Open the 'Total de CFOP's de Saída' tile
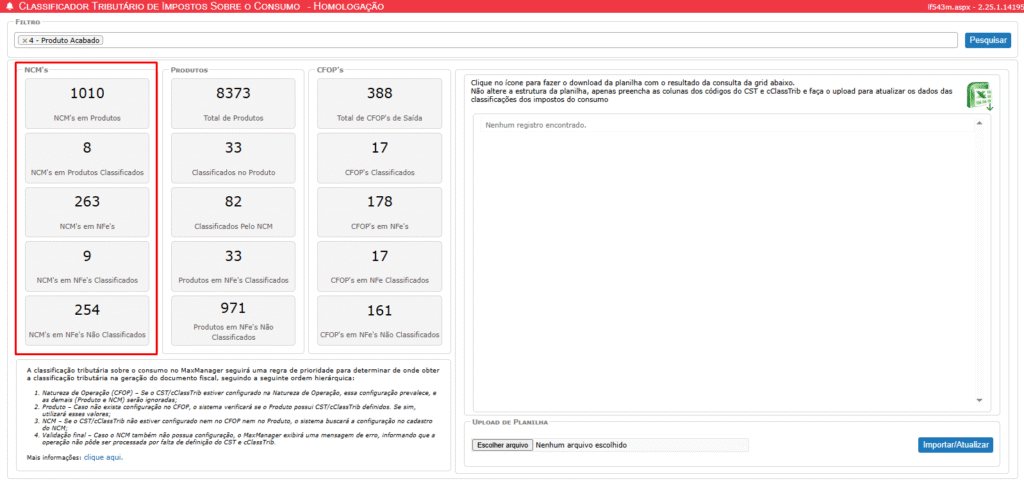This screenshot has width=1024, height=495. 379,103
